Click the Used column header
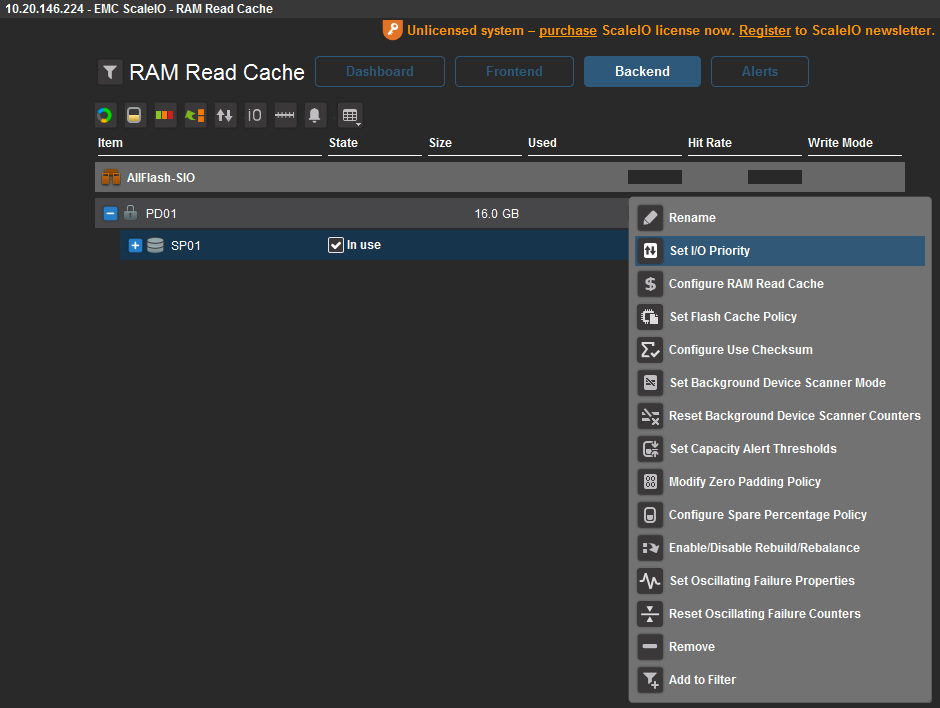Viewport: 940px width, 708px height. 543,143
